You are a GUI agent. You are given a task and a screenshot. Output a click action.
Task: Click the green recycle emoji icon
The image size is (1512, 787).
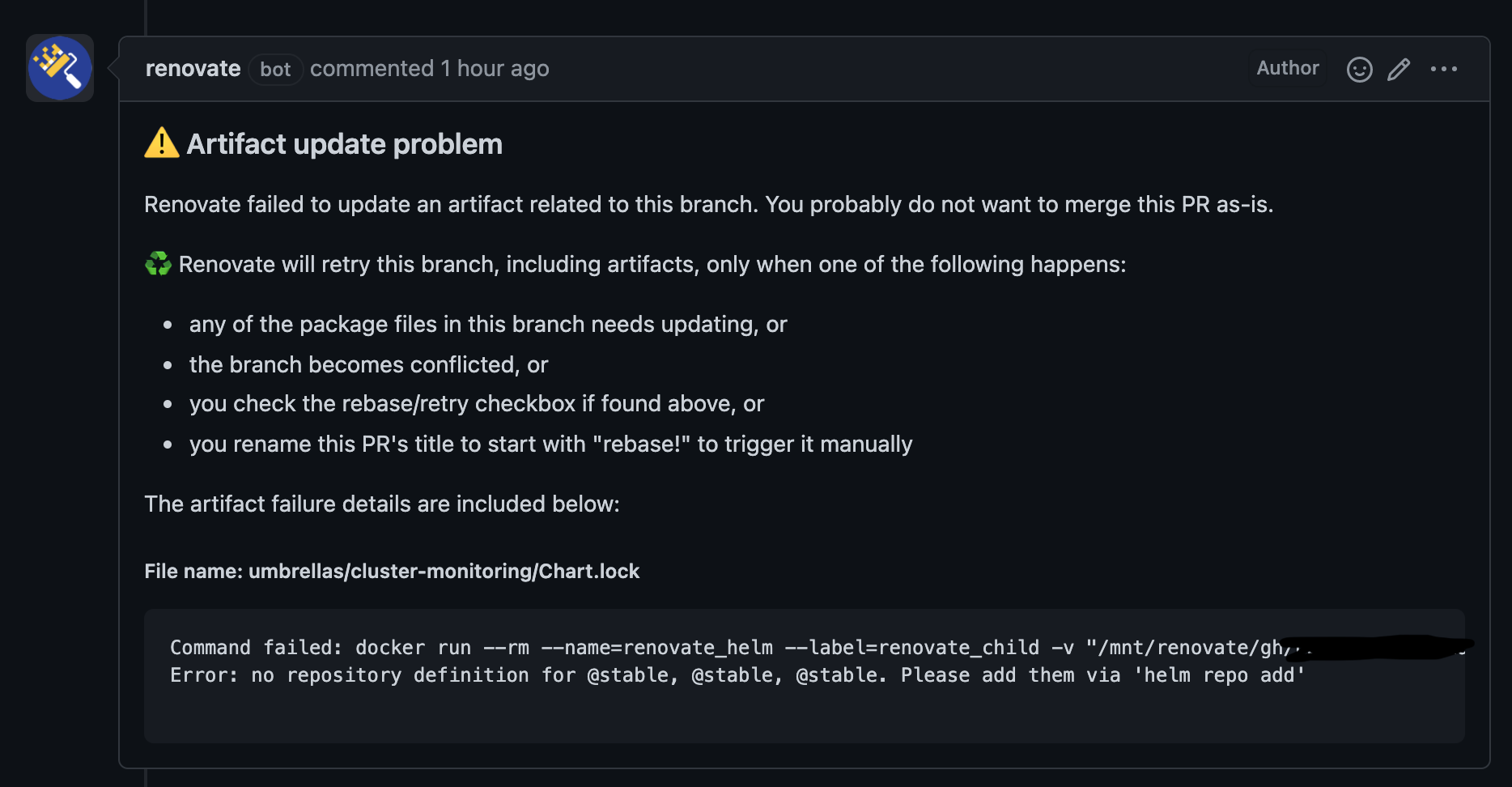(x=158, y=264)
